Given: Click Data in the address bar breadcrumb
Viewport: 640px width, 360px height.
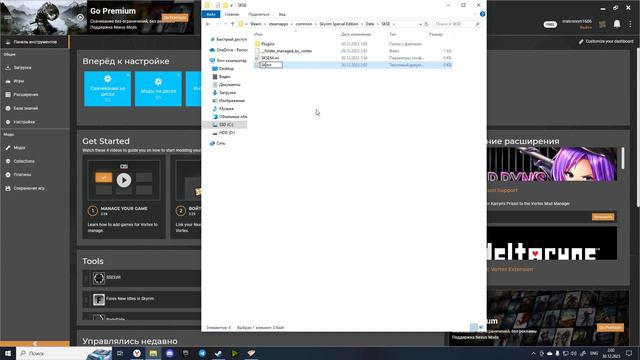Looking at the screenshot, I should (370, 24).
